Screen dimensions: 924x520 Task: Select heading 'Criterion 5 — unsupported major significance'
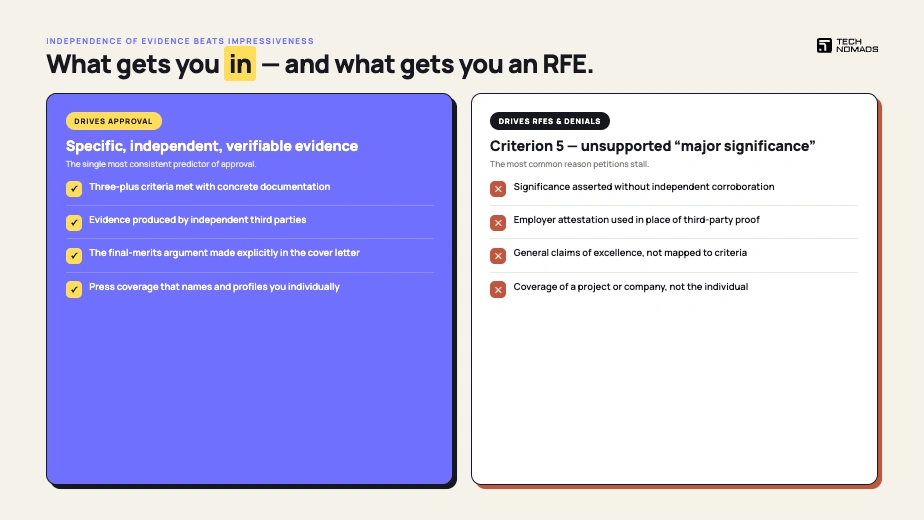pos(652,146)
